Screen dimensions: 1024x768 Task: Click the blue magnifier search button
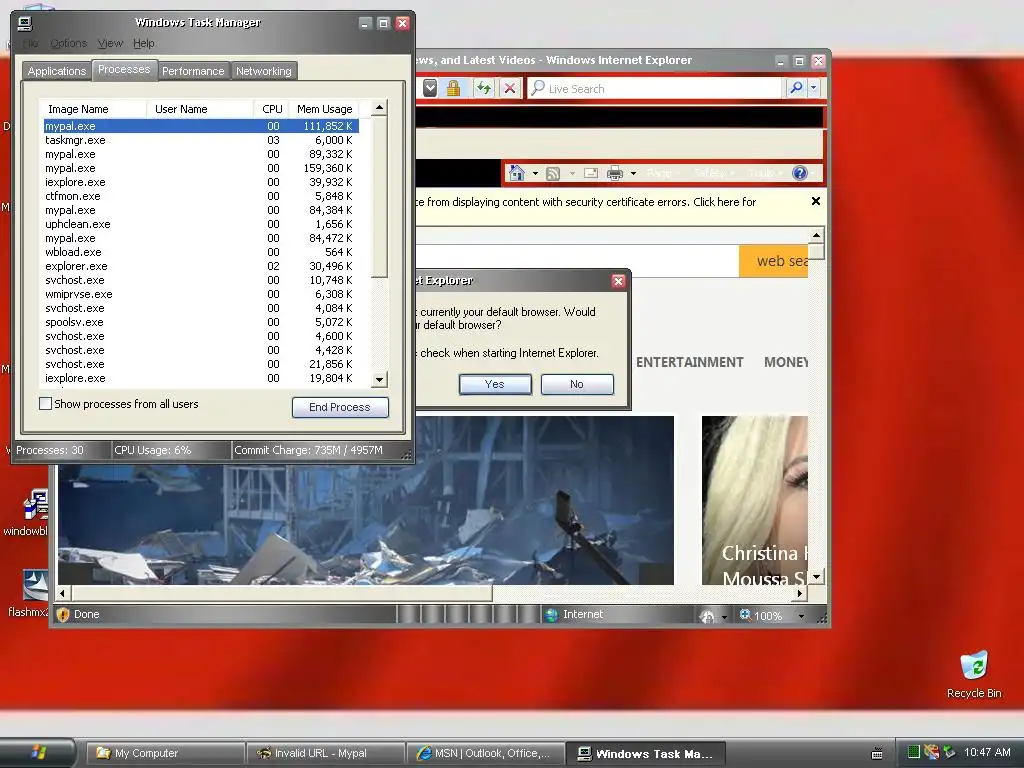pos(796,88)
